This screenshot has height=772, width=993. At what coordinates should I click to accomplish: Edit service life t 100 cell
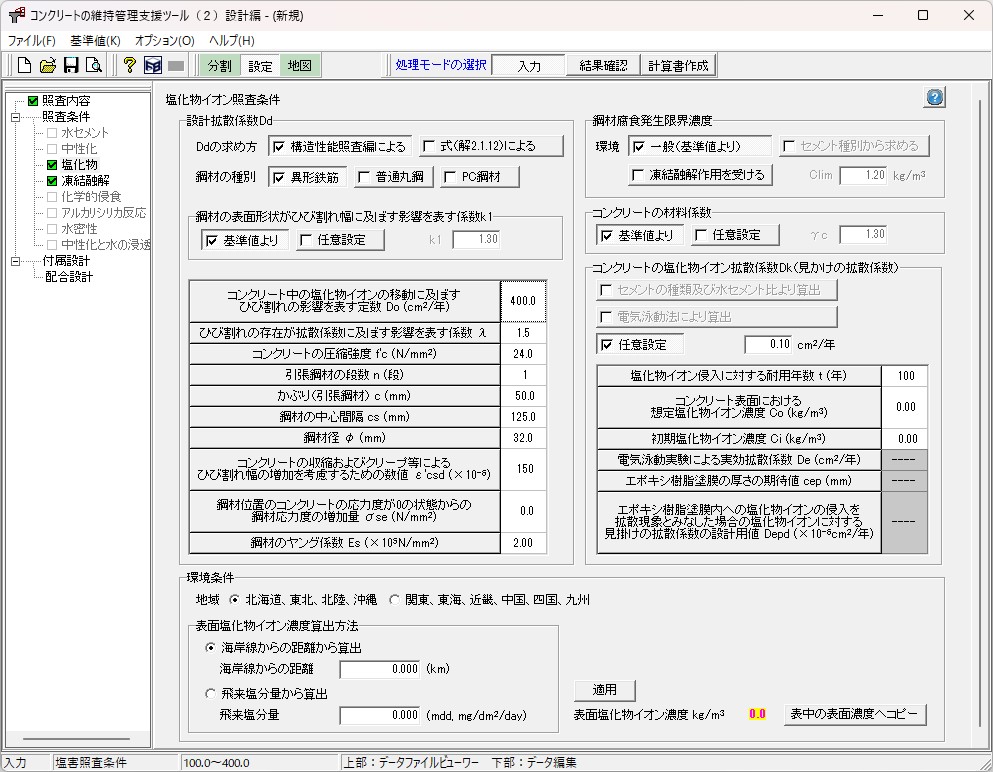point(905,376)
